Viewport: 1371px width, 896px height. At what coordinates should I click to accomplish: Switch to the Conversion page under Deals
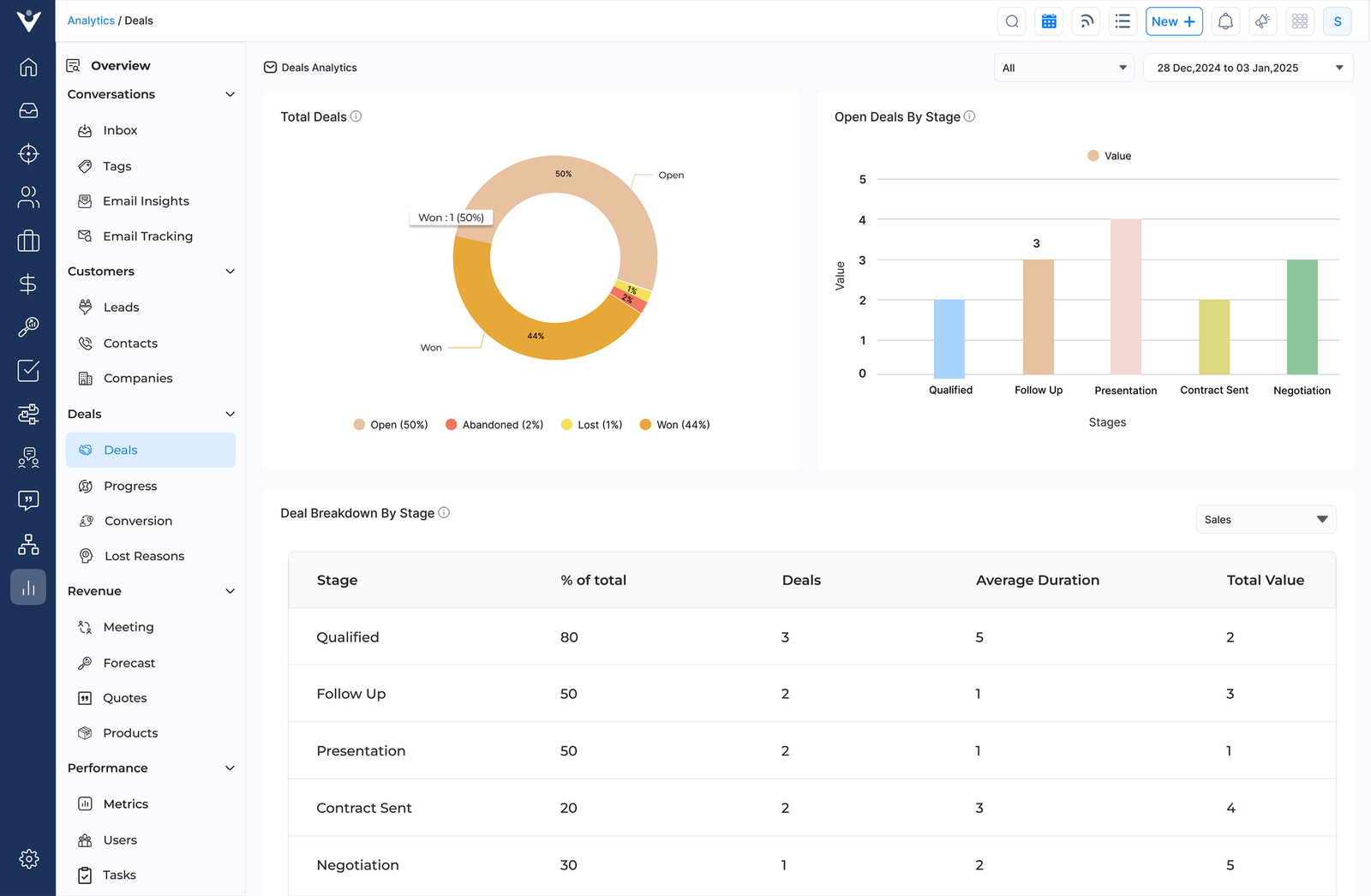[137, 521]
